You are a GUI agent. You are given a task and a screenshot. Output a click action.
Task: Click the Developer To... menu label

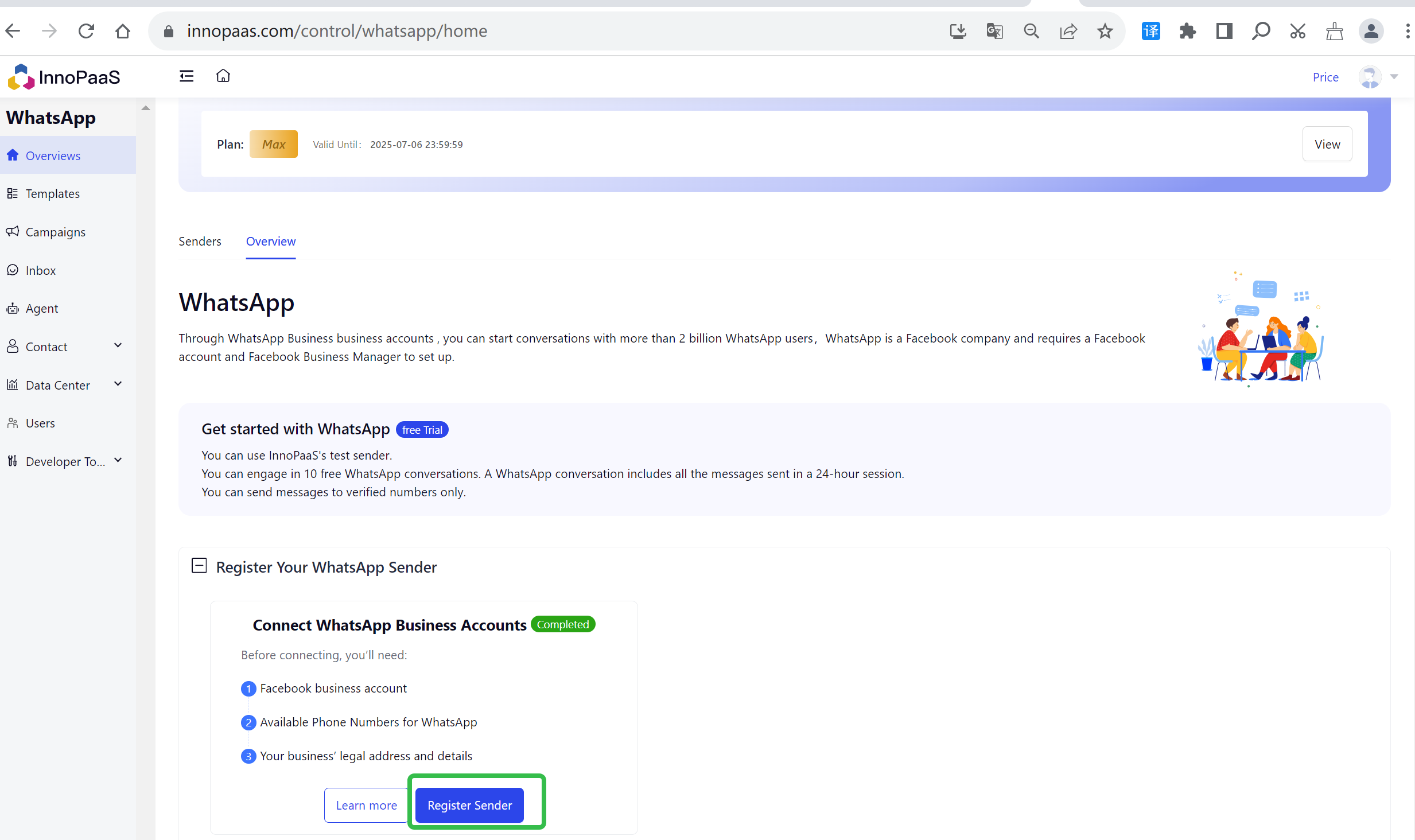[65, 461]
